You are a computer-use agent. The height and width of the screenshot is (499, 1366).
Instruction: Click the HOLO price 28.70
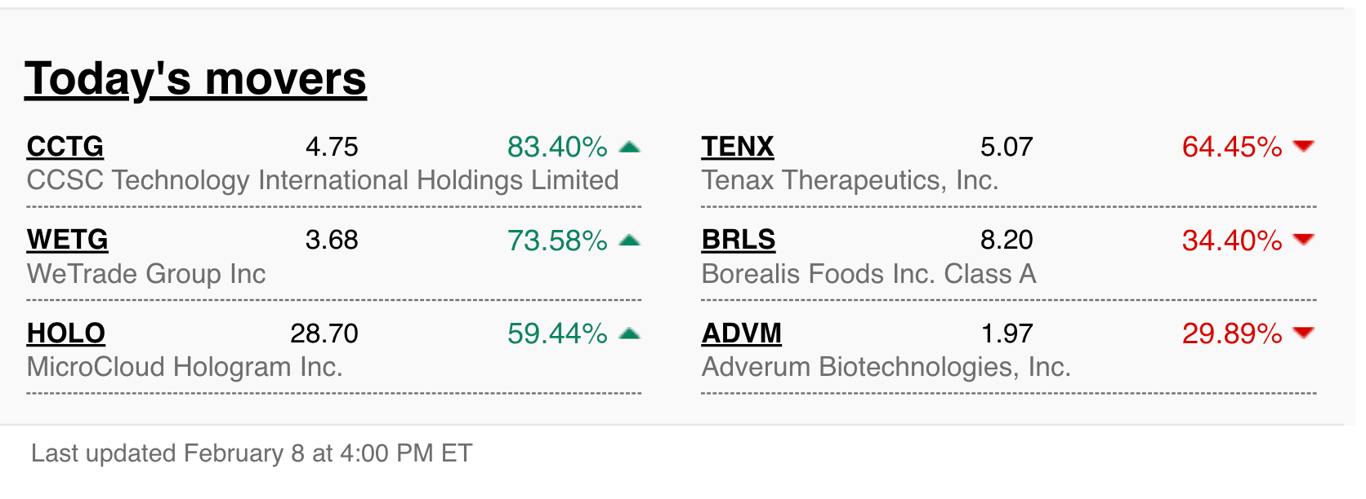pyautogui.click(x=324, y=333)
